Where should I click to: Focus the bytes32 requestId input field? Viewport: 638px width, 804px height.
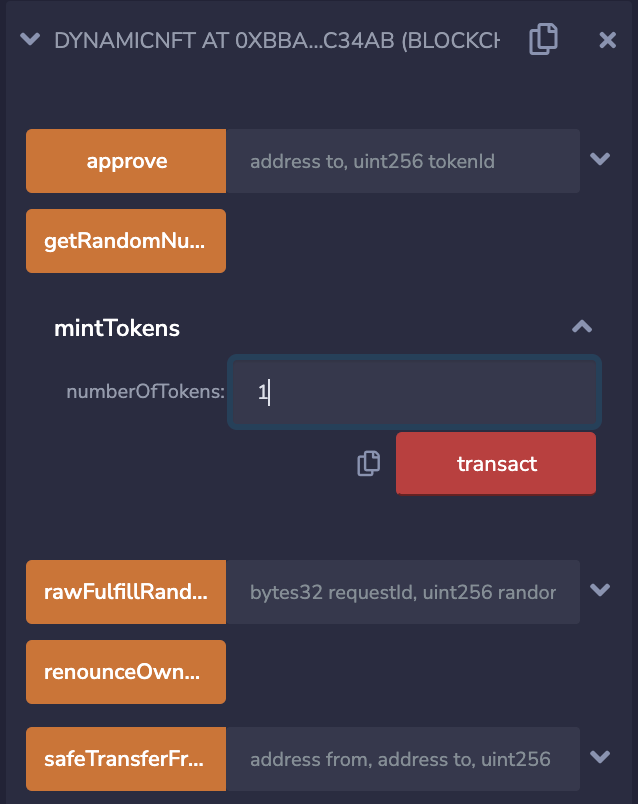(402, 592)
